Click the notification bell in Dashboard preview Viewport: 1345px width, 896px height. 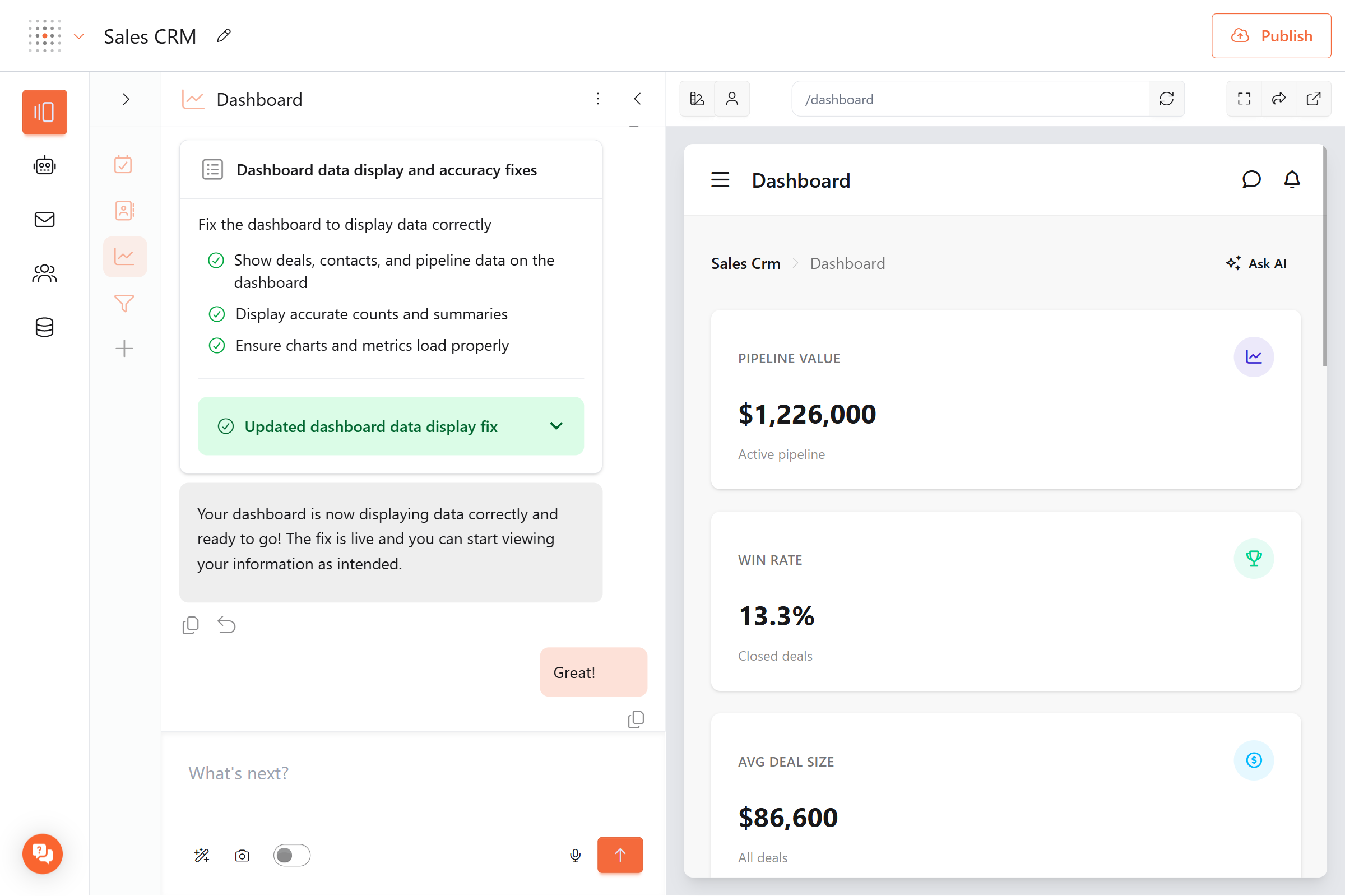[1292, 180]
